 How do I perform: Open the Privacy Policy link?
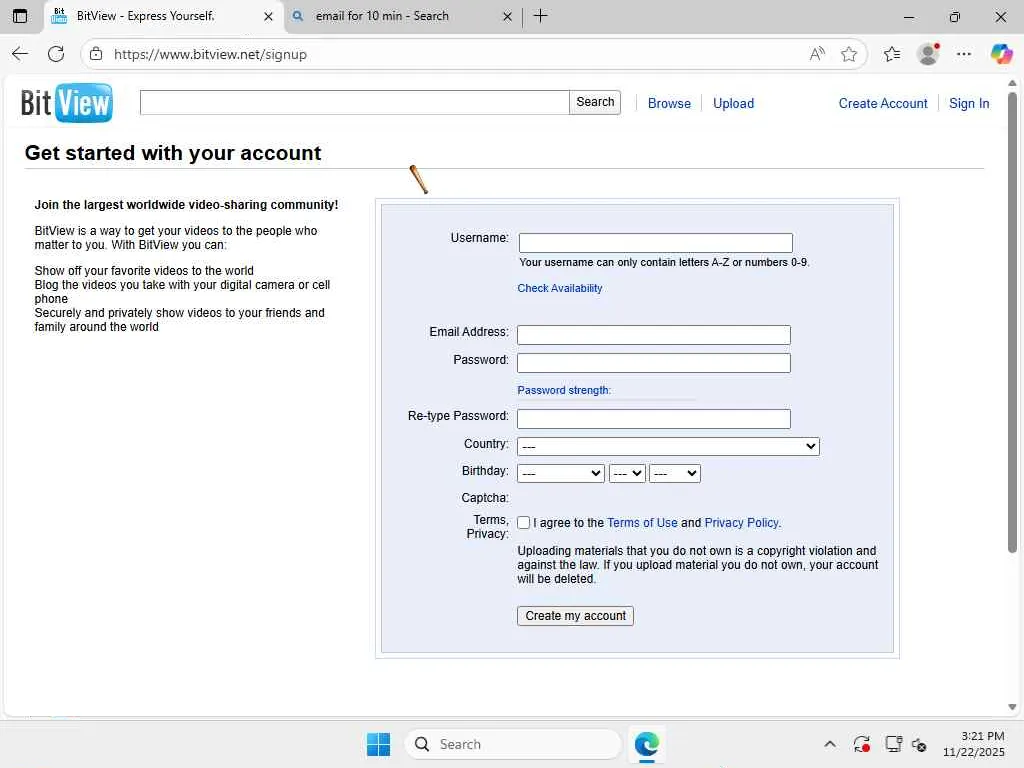742,522
